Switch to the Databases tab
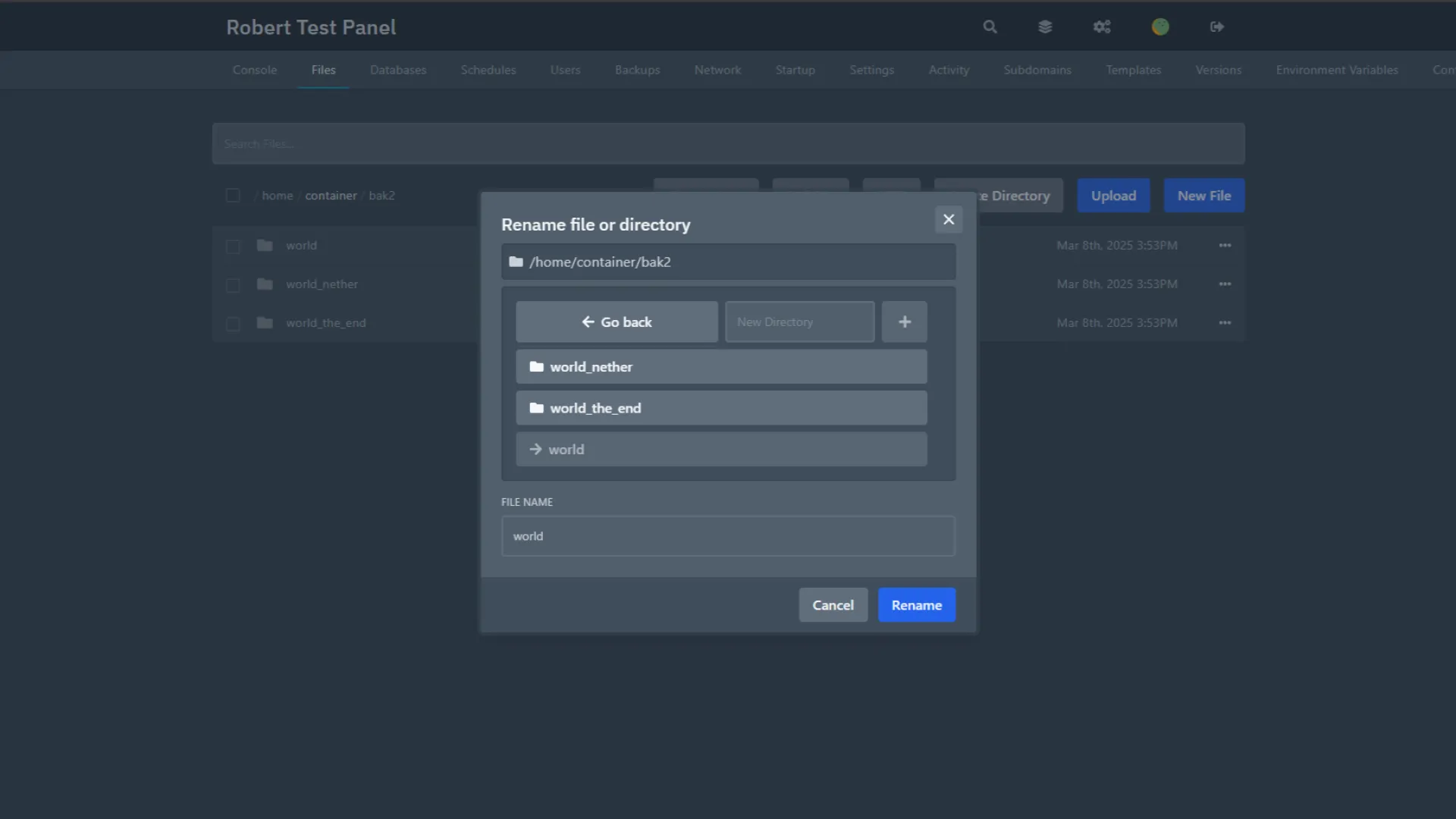1456x819 pixels. pos(398,70)
